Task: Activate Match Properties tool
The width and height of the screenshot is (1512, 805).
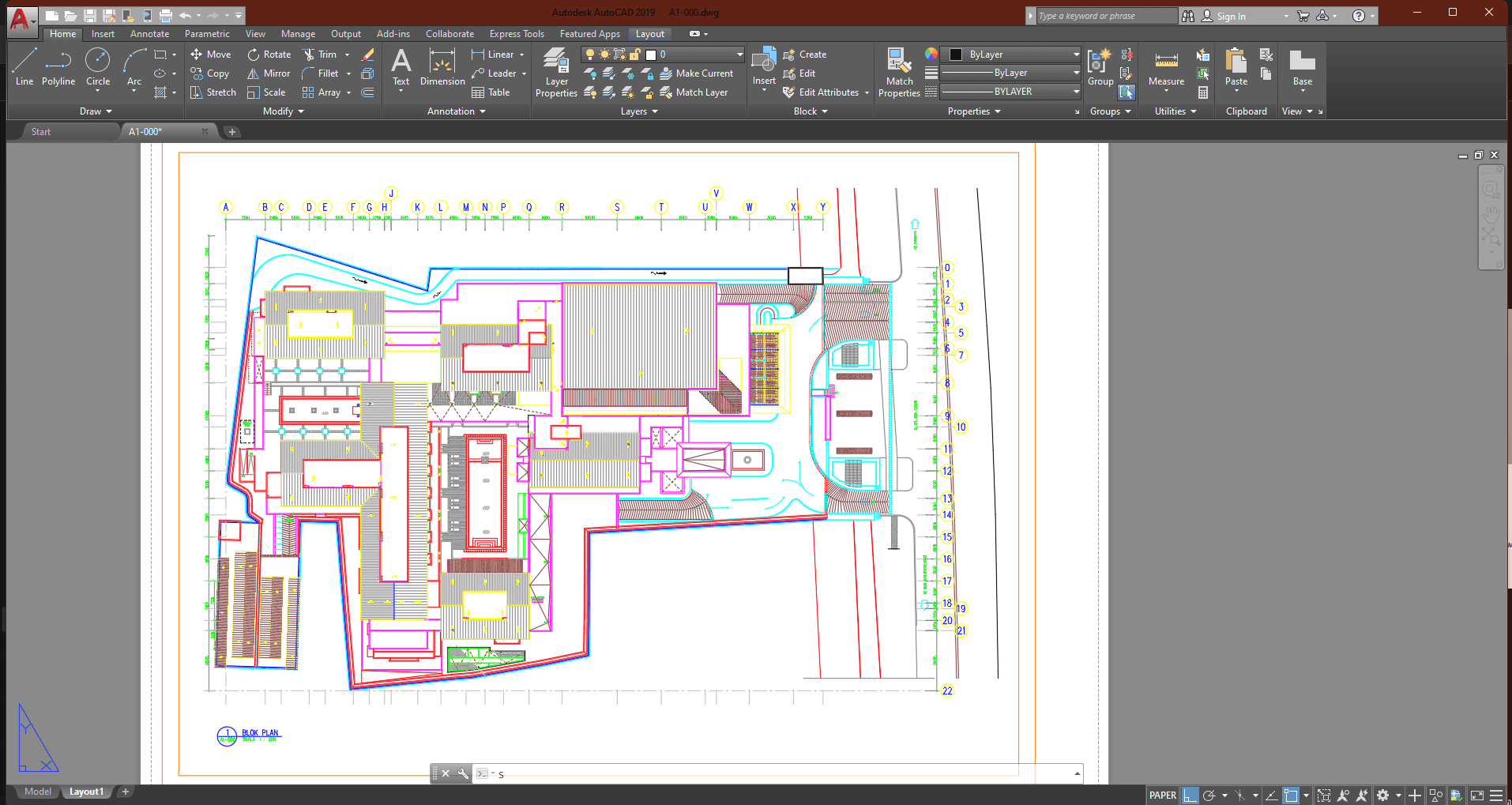Action: pos(898,71)
